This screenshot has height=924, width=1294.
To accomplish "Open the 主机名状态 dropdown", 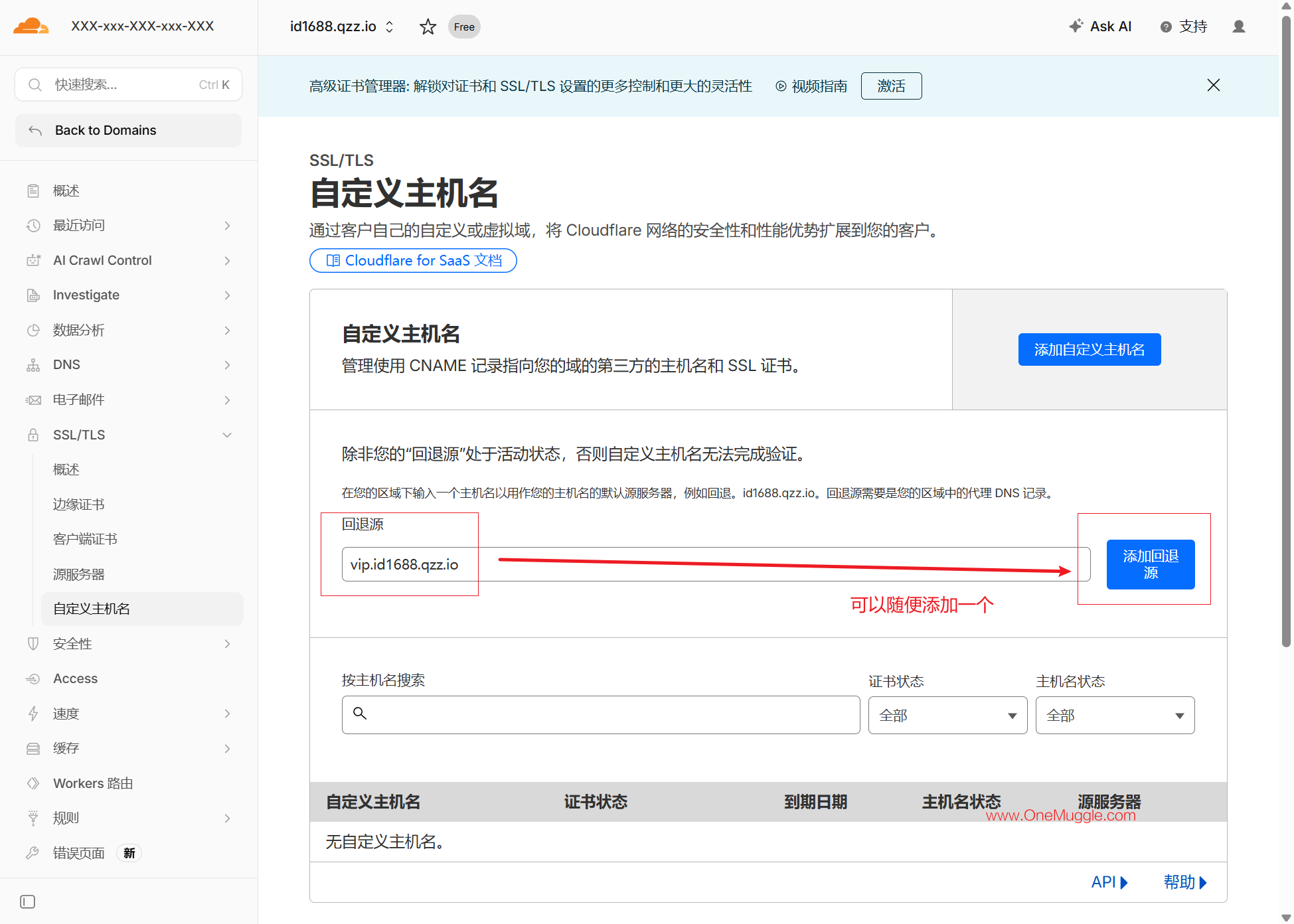I will click(x=1115, y=715).
